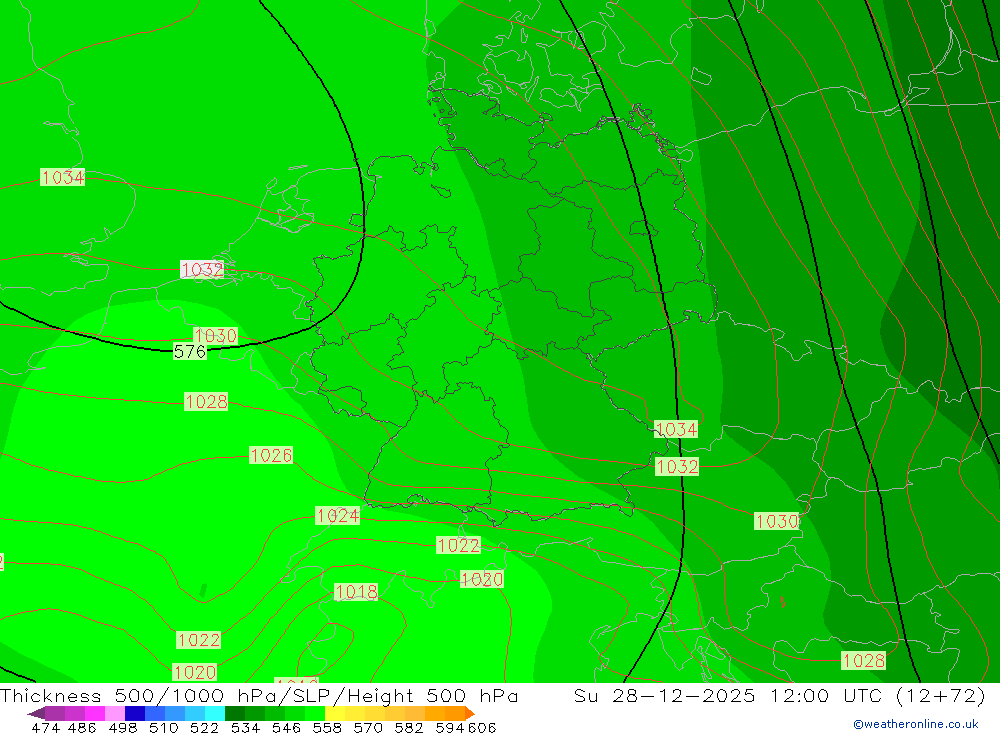The image size is (1000, 733).
Task: Click the 558 legend value
Action: pos(327,727)
